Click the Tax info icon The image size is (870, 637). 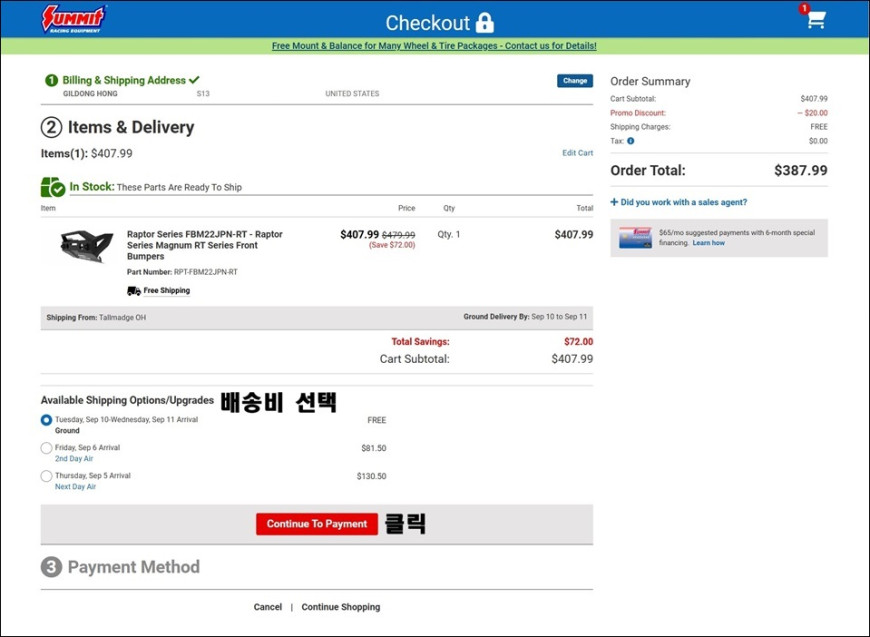630,141
